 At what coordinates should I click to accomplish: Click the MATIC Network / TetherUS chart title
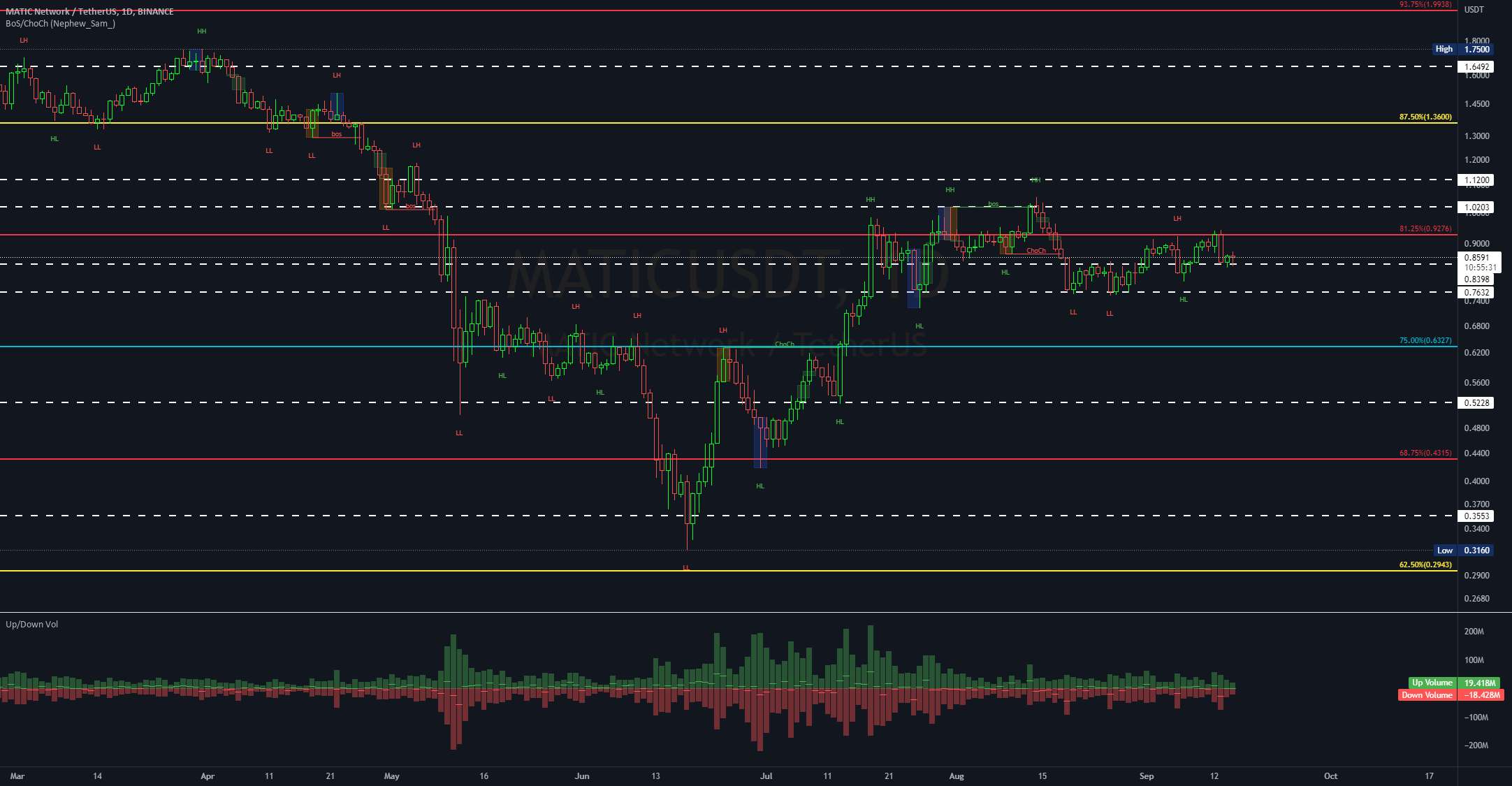tap(89, 11)
